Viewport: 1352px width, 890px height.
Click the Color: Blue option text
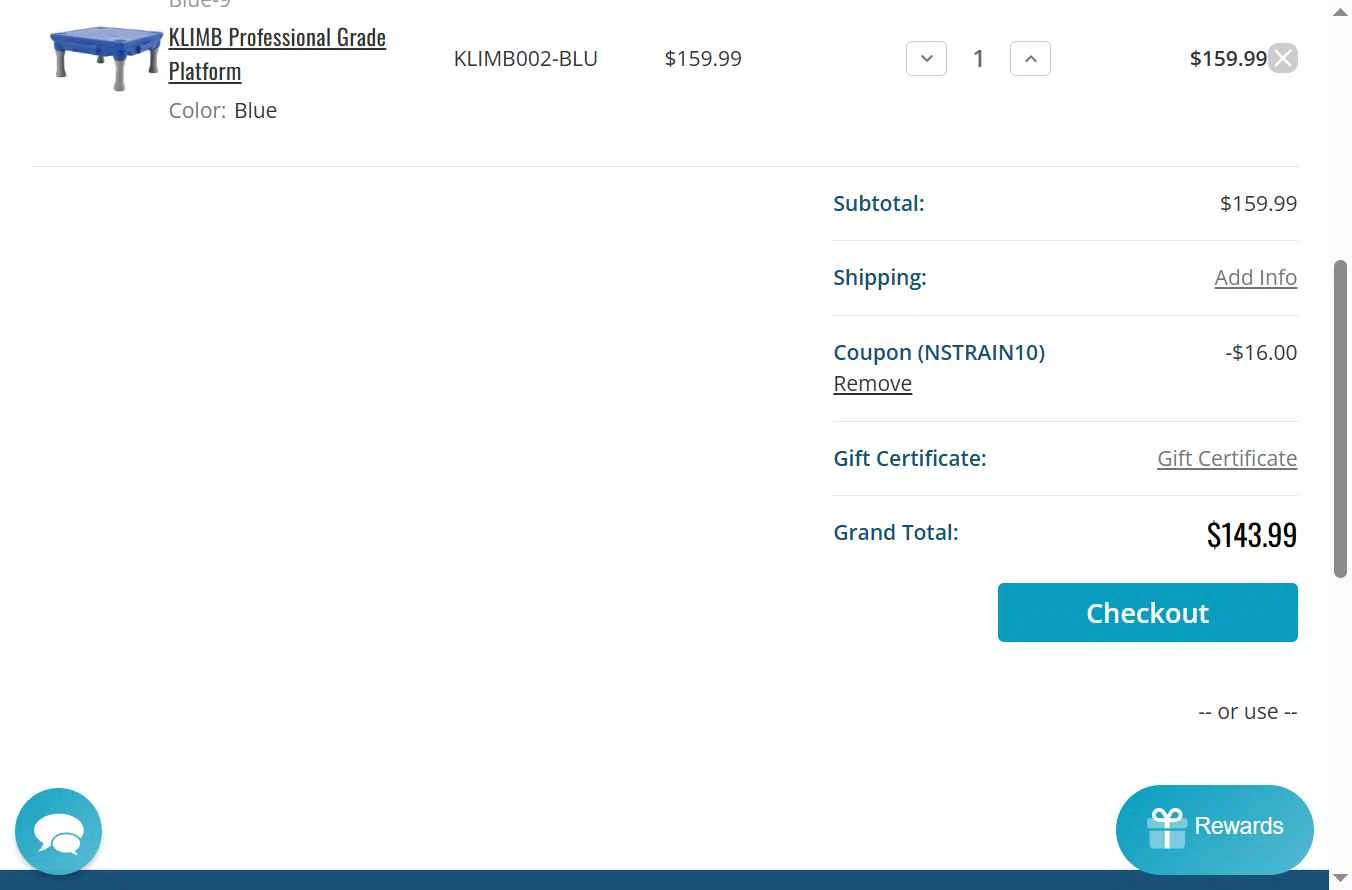[223, 110]
